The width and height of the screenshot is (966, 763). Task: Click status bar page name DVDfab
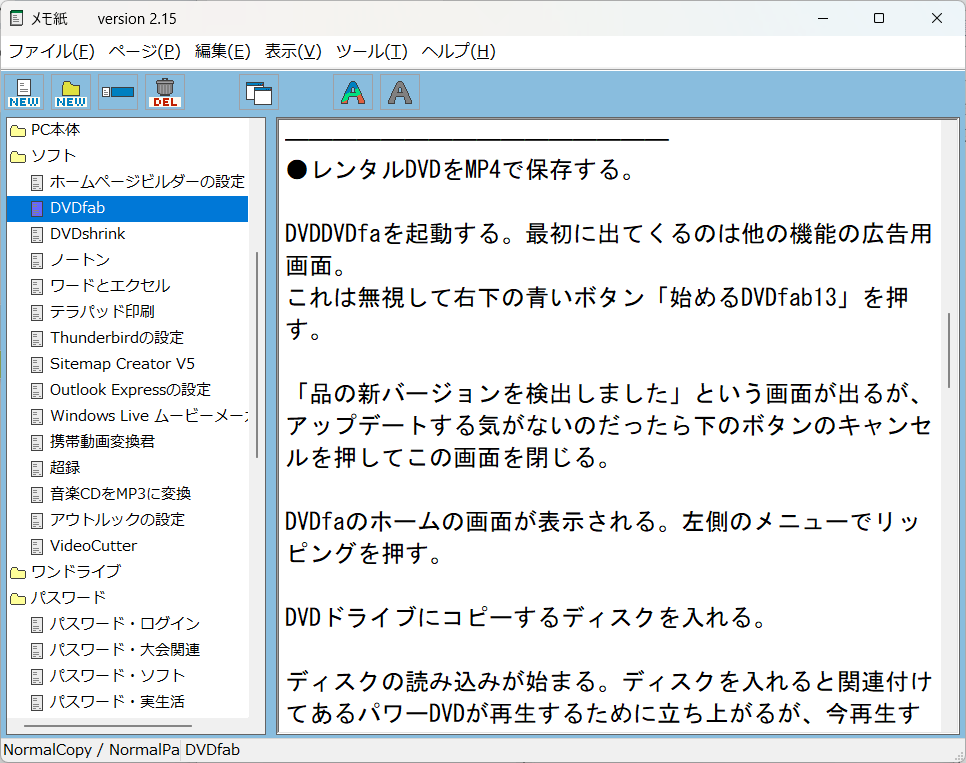[x=213, y=749]
